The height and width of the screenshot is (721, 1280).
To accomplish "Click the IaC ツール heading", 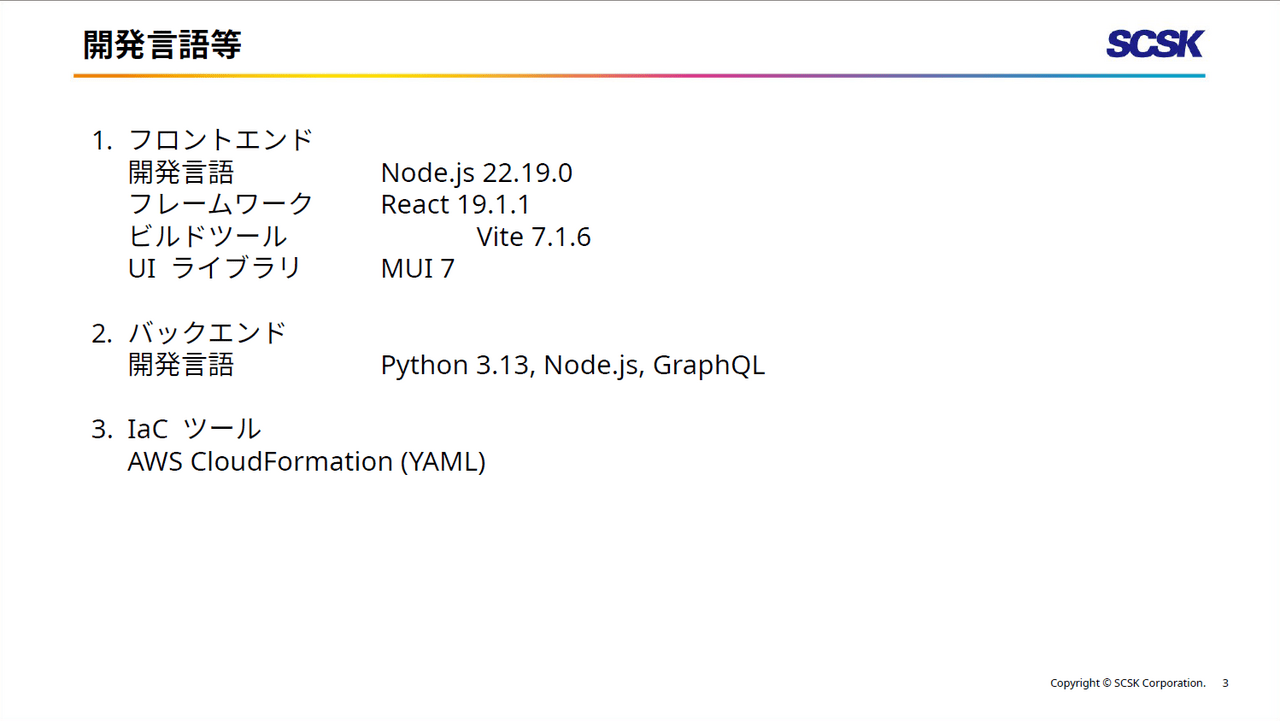I will coord(194,429).
